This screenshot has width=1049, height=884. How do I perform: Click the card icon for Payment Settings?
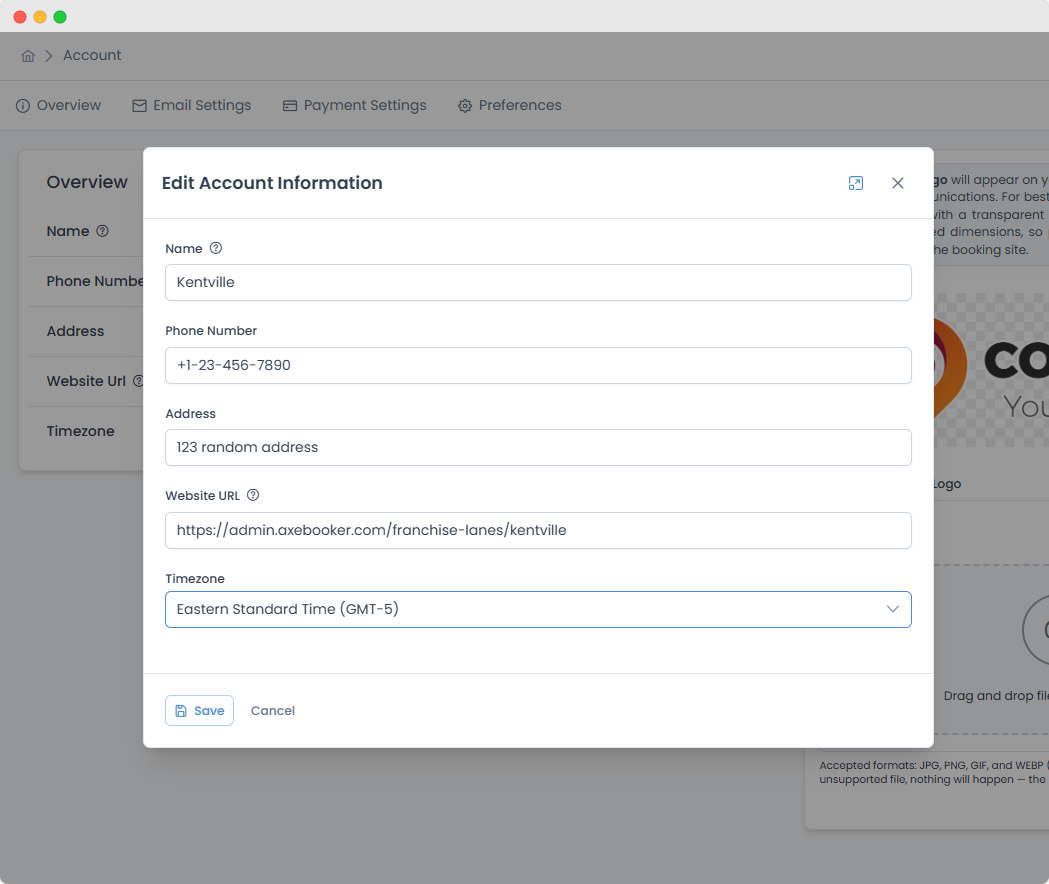(290, 106)
